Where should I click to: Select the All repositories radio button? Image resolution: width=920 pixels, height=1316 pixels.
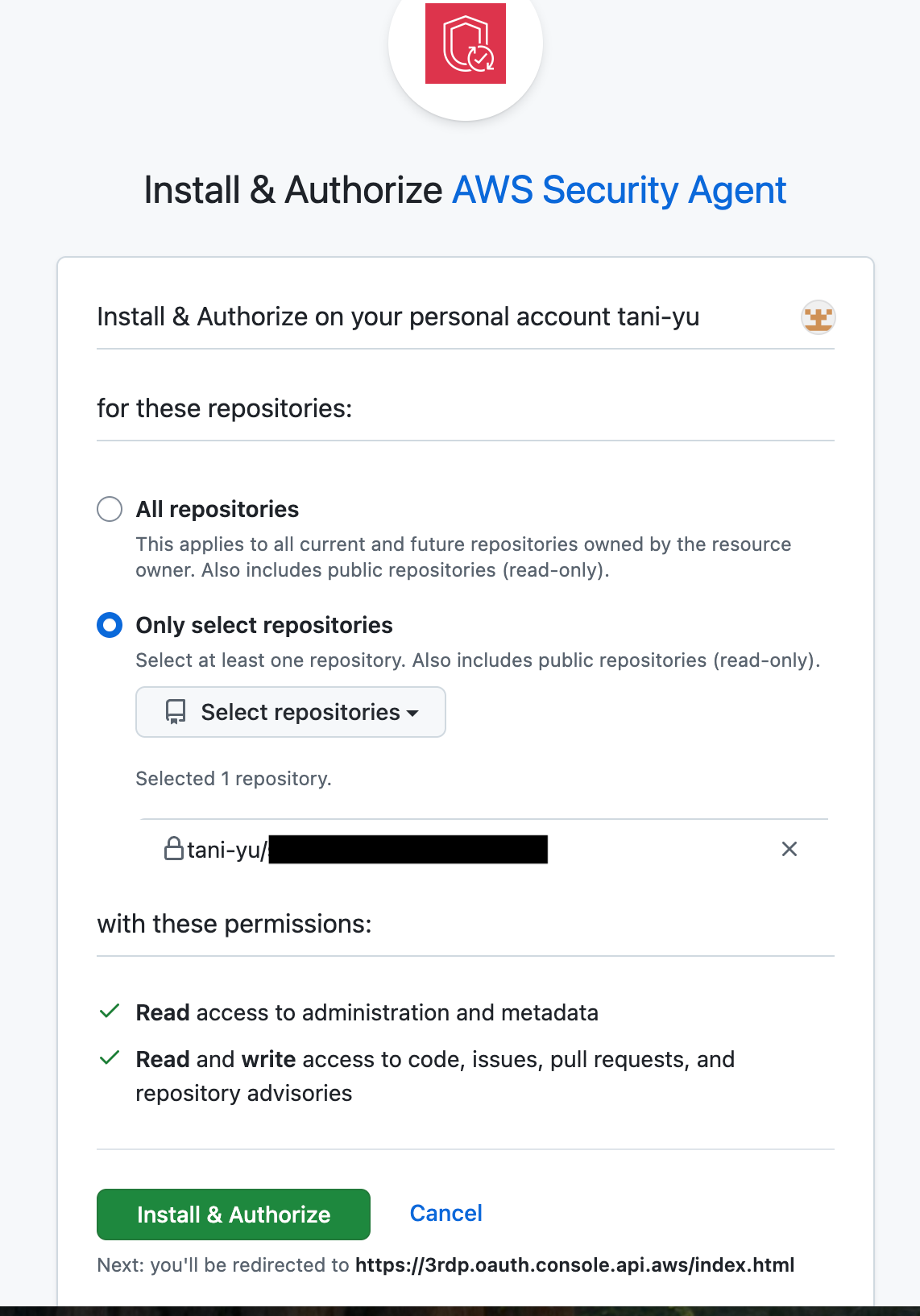tap(110, 509)
